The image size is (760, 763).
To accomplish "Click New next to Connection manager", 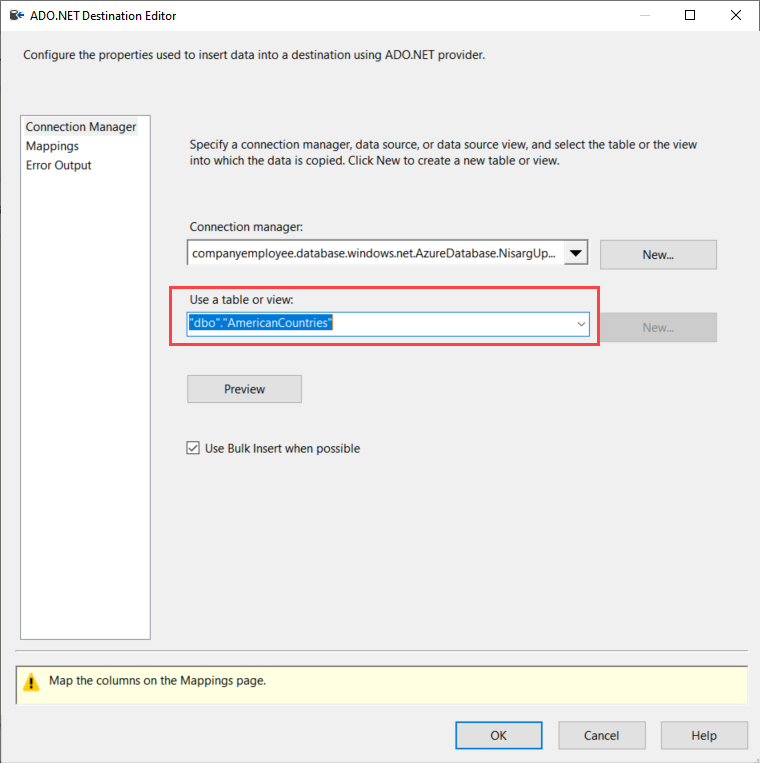I will 658,255.
